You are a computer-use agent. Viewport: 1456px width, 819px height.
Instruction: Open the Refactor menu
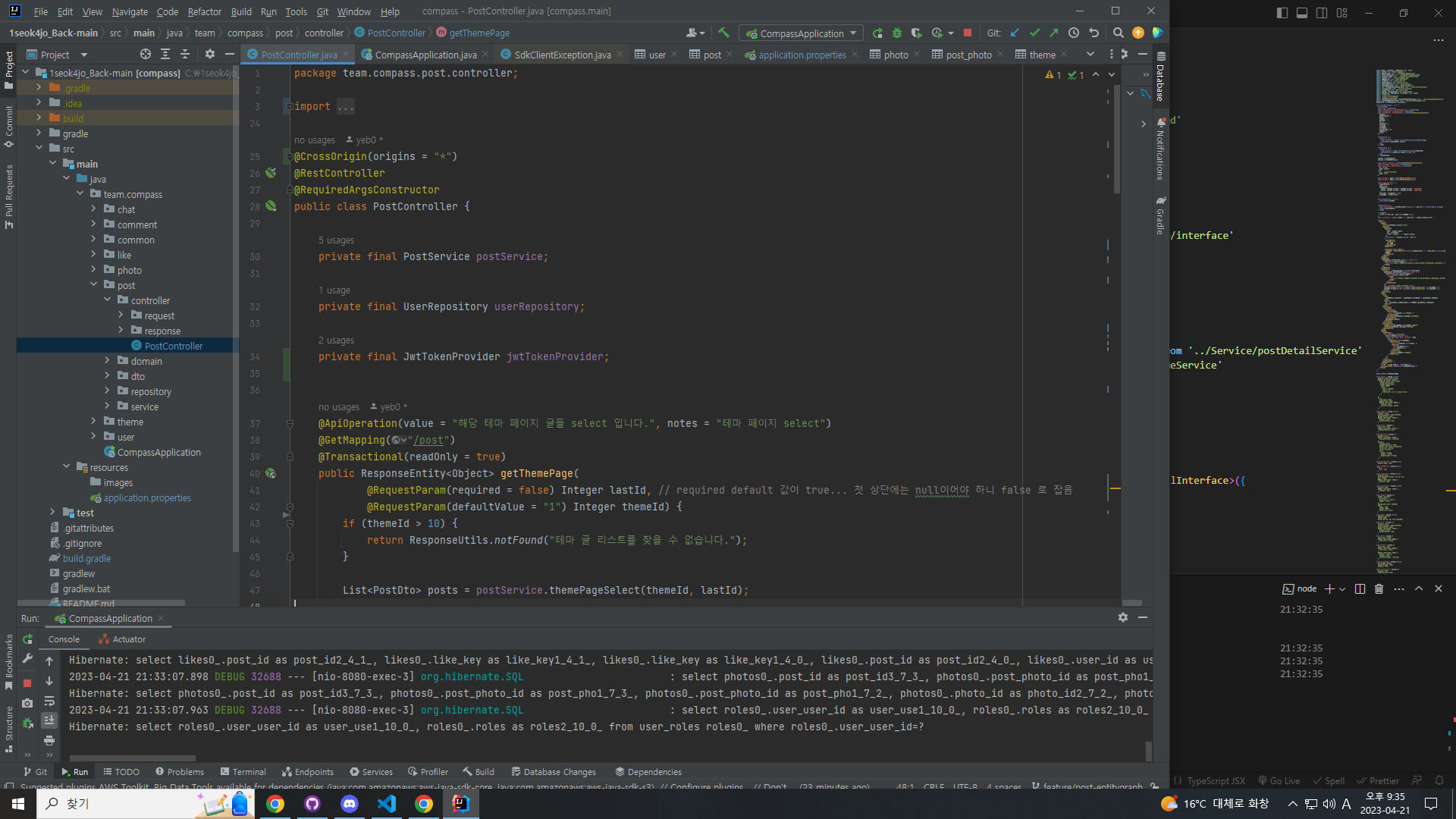[204, 11]
